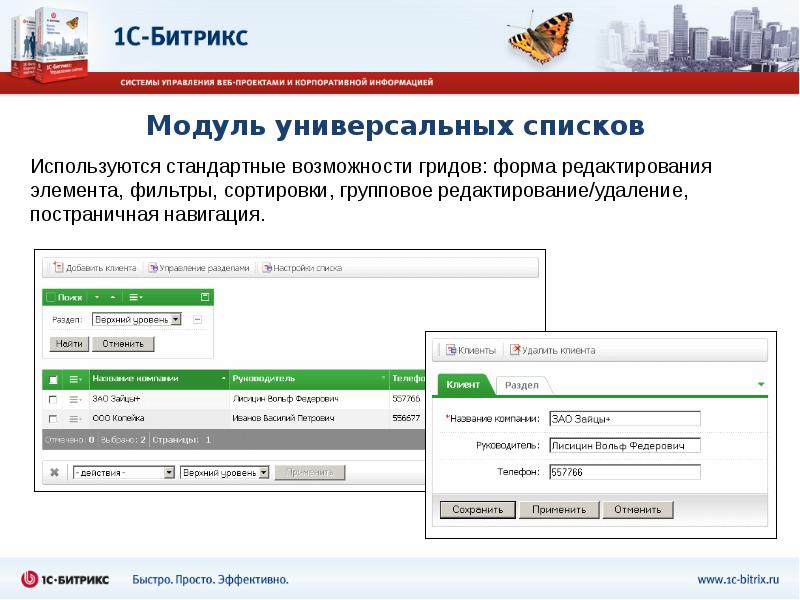The image size is (800, 600).
Task: Collapse the filter with up arrow
Action: (x=113, y=297)
